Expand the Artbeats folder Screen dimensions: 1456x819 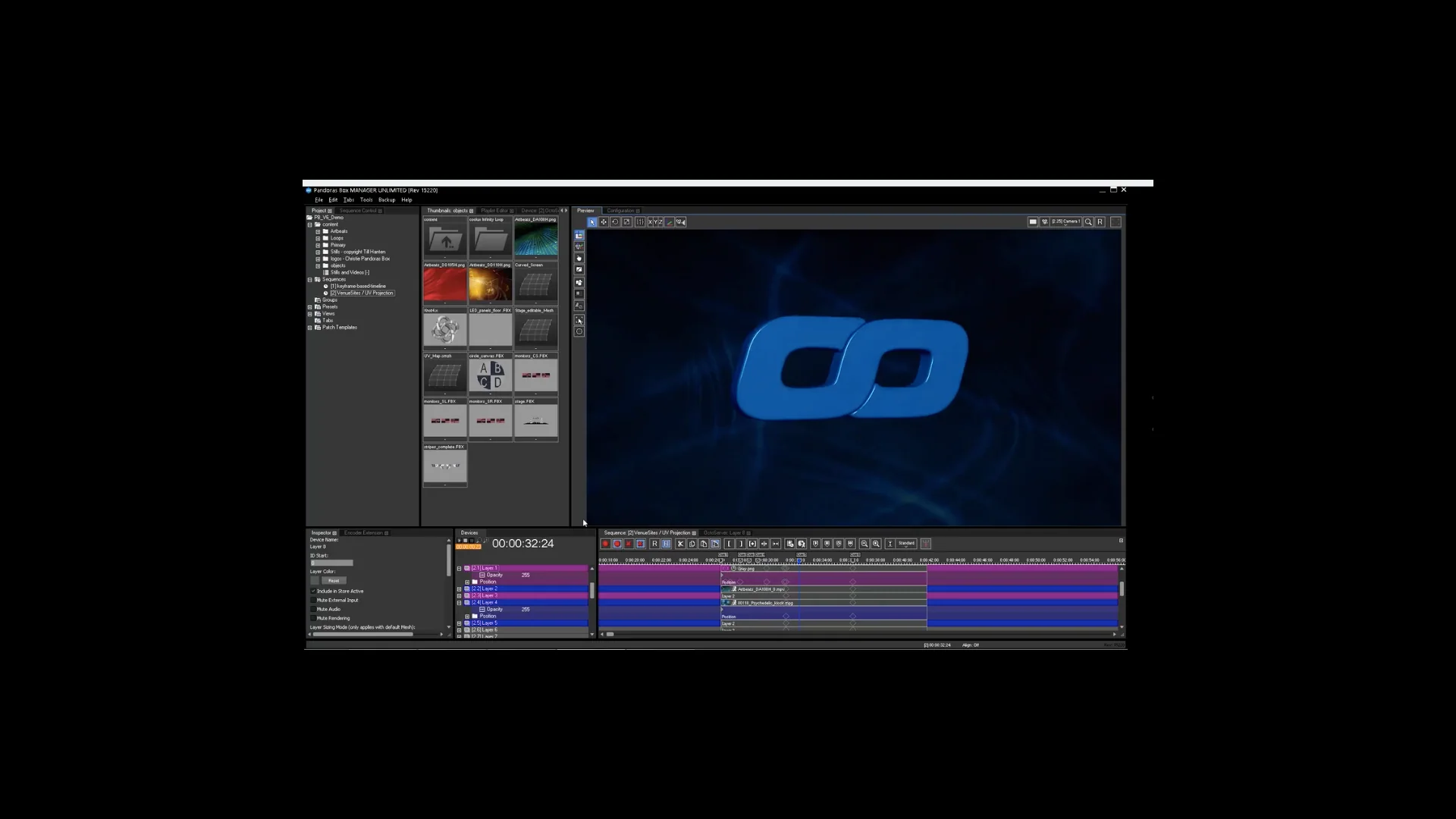click(x=318, y=232)
